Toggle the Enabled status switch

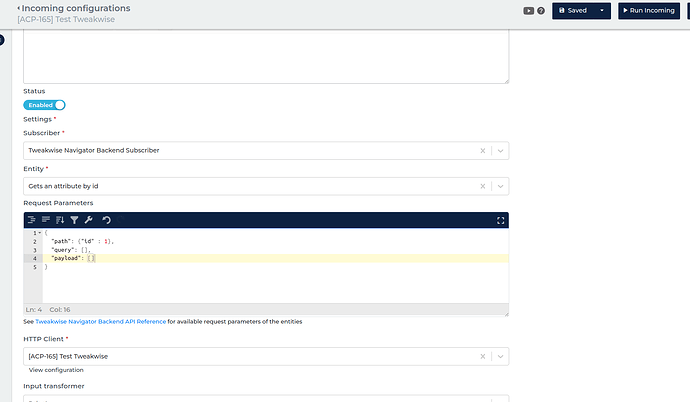click(44, 105)
